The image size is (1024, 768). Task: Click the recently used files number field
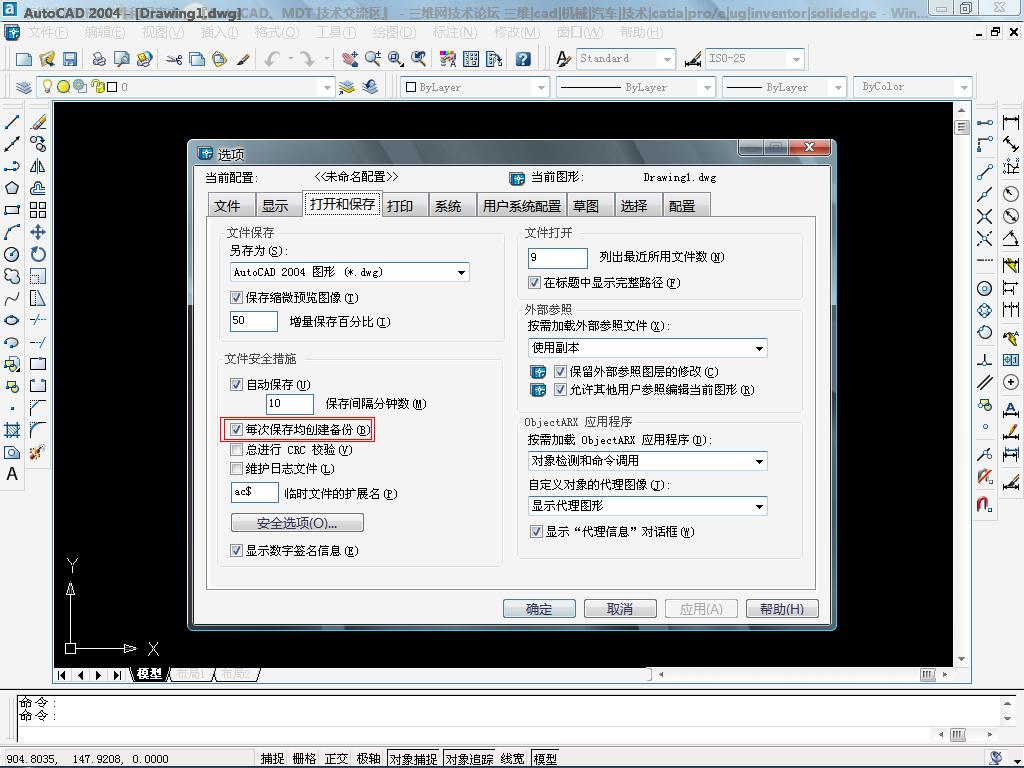point(558,257)
